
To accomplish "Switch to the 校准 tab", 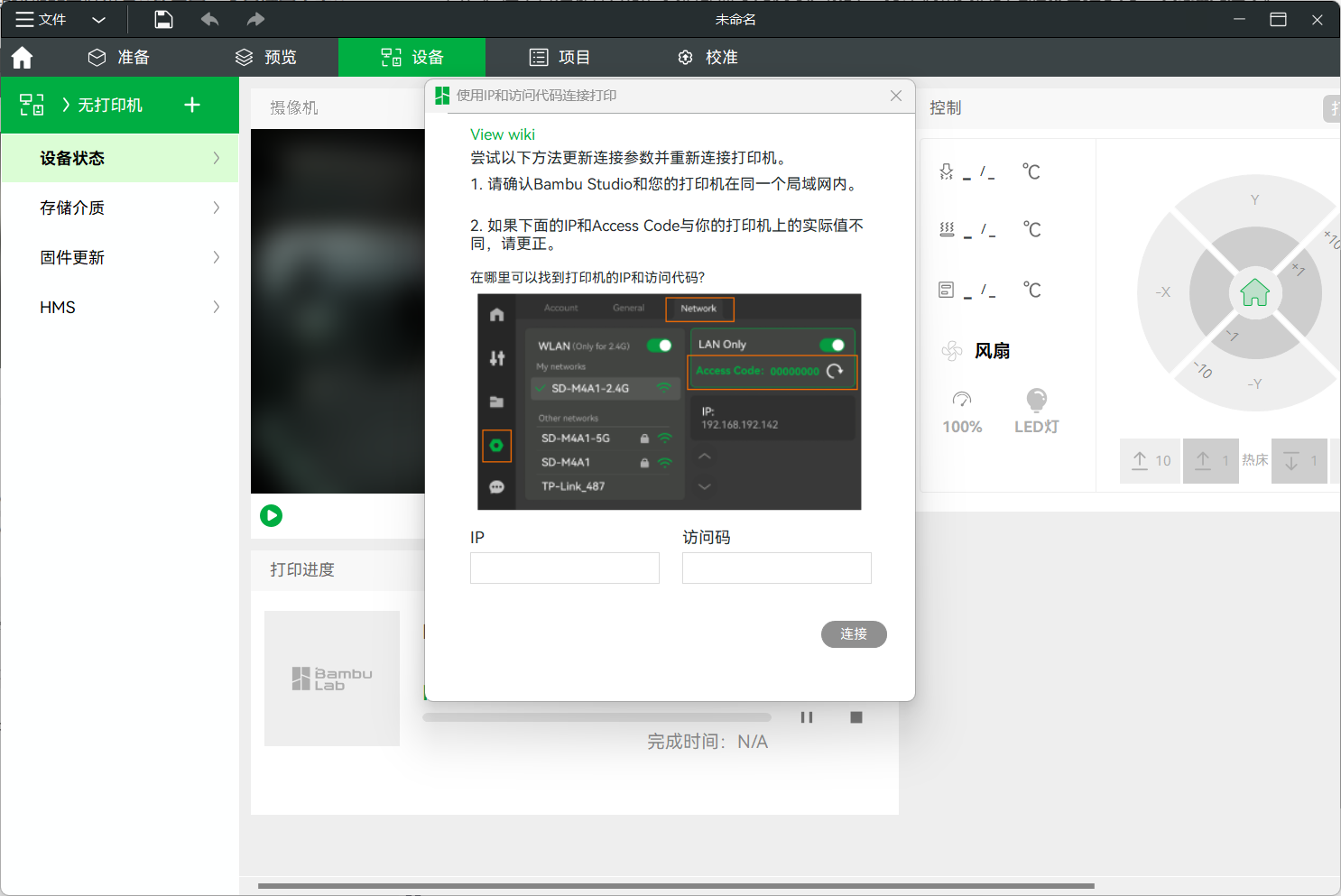I will pos(707,58).
